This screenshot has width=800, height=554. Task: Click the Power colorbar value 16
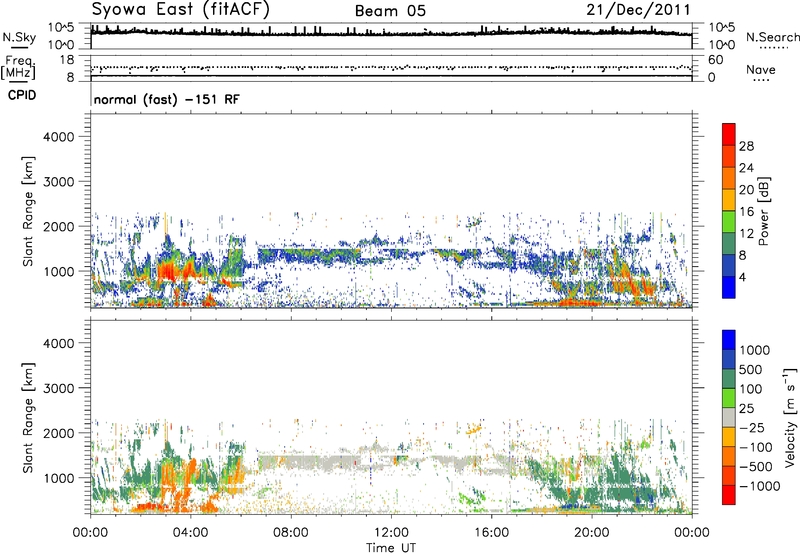click(x=746, y=212)
